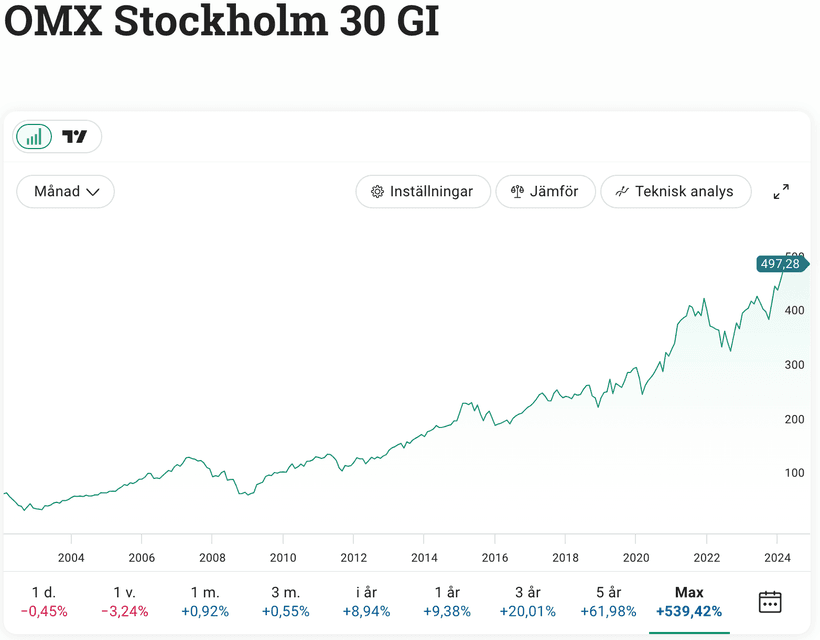Expand the chart to fullscreen
820x640 pixels.
[x=781, y=191]
